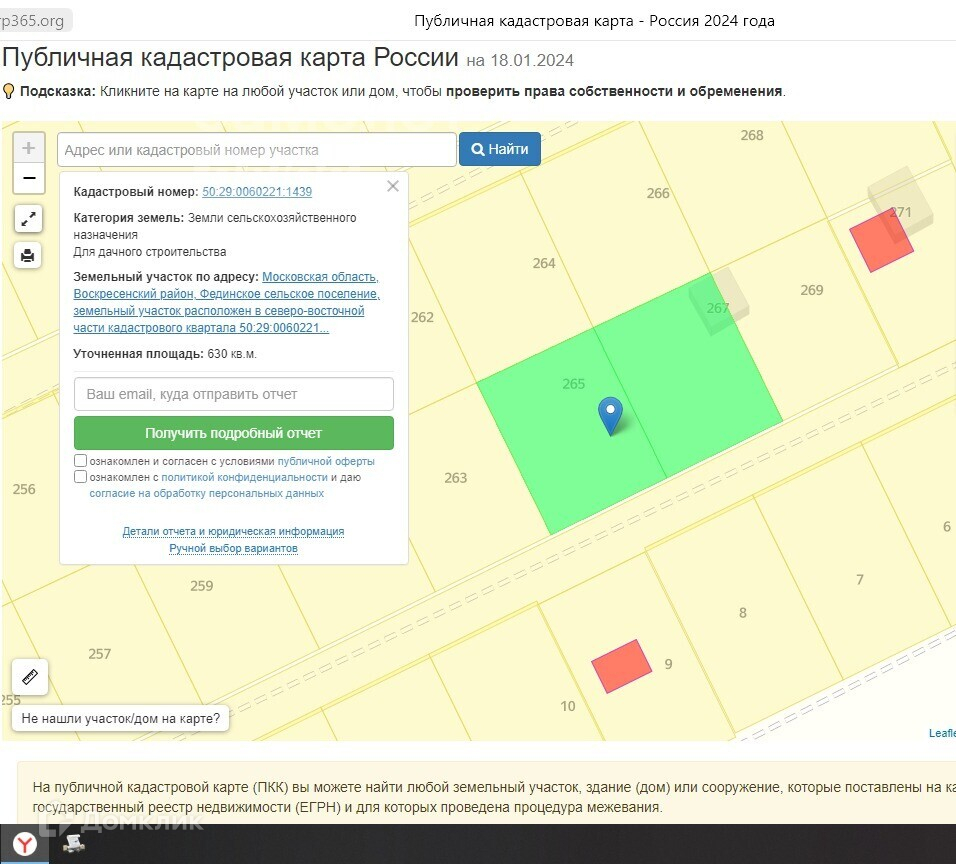
Task: Zoom out the map with minus button
Action: tap(29, 178)
